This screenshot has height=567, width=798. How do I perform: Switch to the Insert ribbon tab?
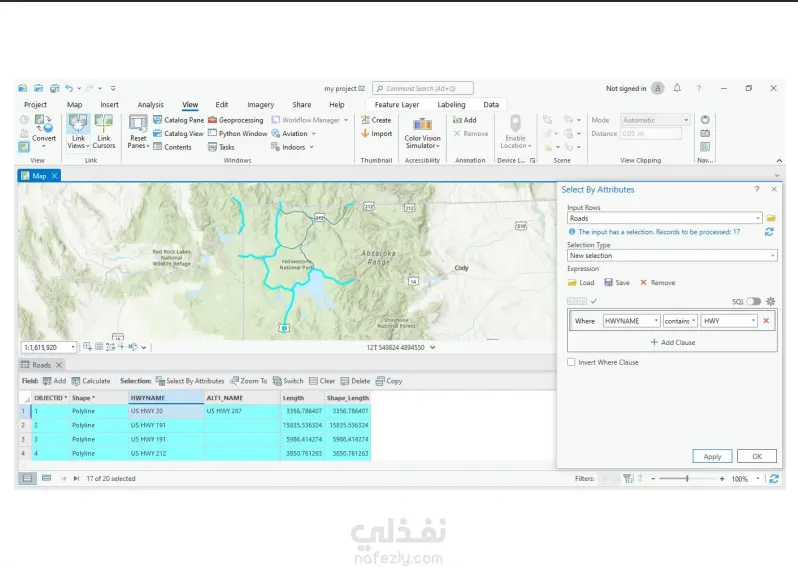pos(109,104)
